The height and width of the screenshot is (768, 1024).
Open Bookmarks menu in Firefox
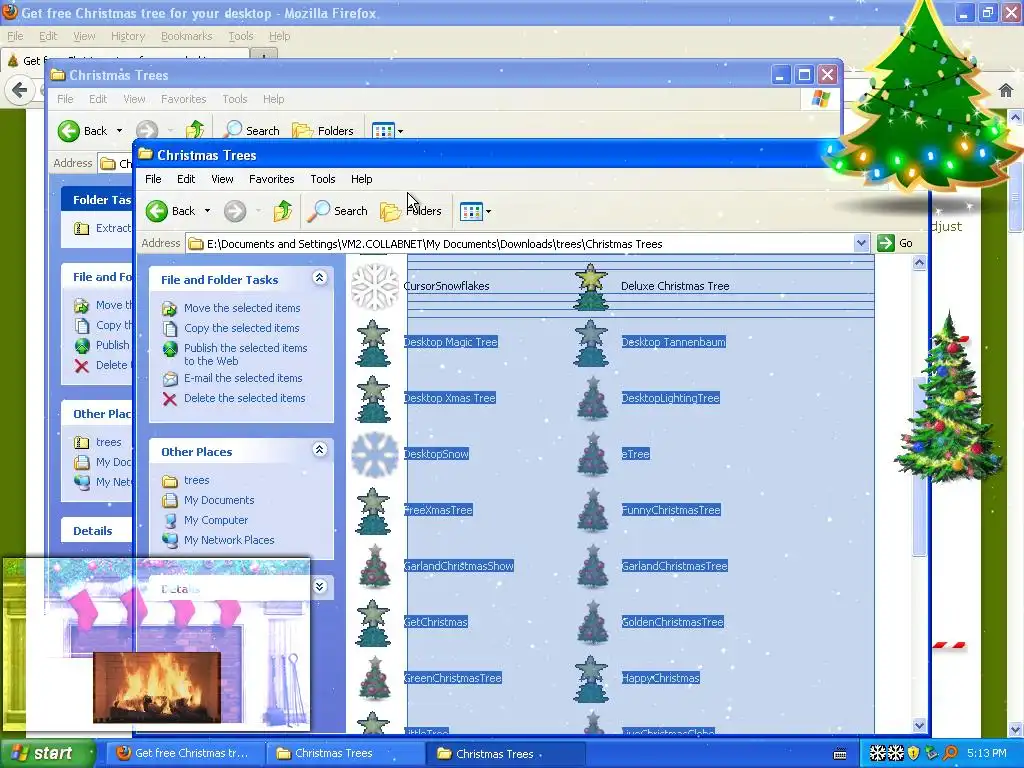click(x=186, y=36)
